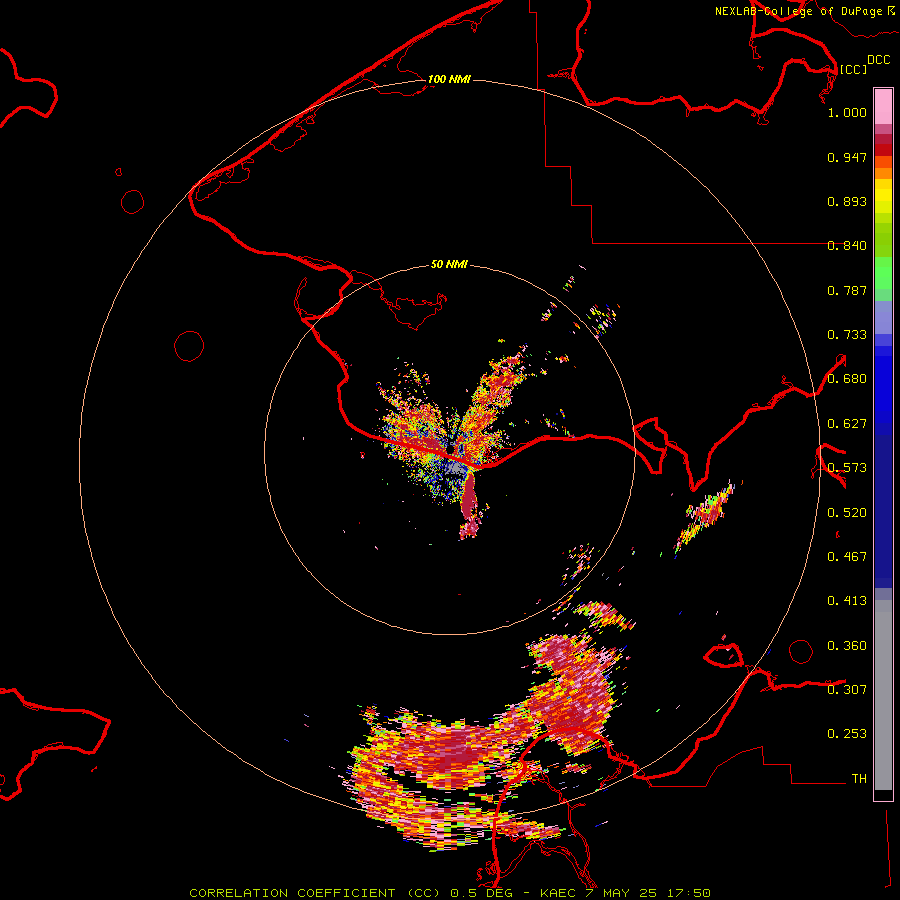The image size is (900, 900).
Task: Click the 0.307 scale value
Action: 847,690
